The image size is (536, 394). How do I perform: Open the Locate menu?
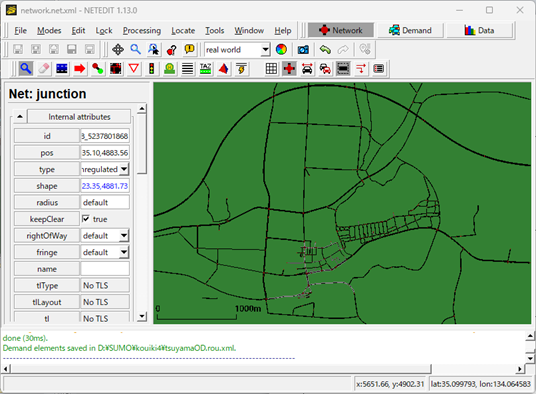(183, 30)
